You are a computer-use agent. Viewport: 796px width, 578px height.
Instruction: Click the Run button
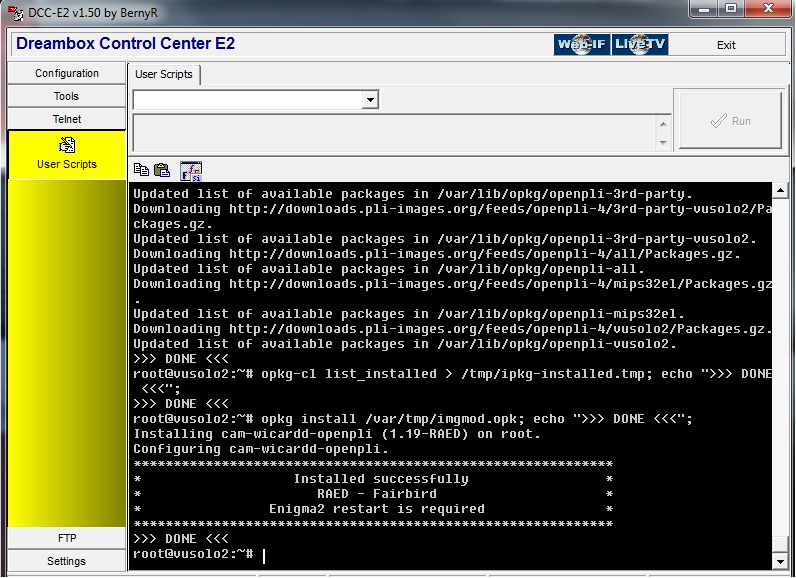tap(730, 121)
